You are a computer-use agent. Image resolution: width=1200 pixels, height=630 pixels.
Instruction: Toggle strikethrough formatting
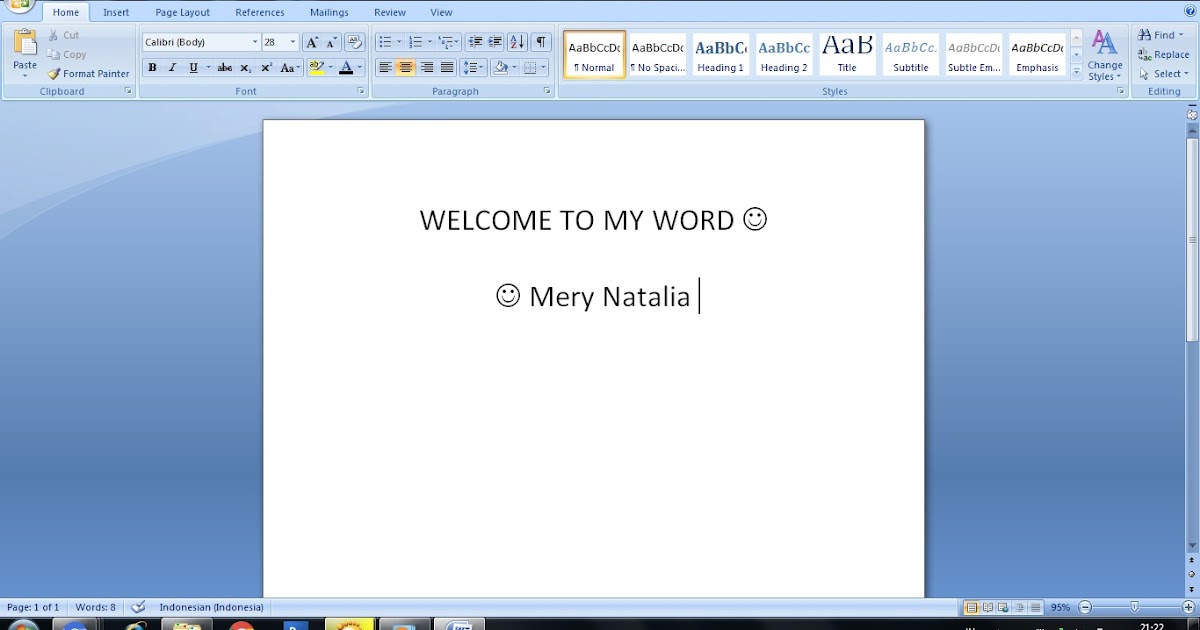[225, 67]
